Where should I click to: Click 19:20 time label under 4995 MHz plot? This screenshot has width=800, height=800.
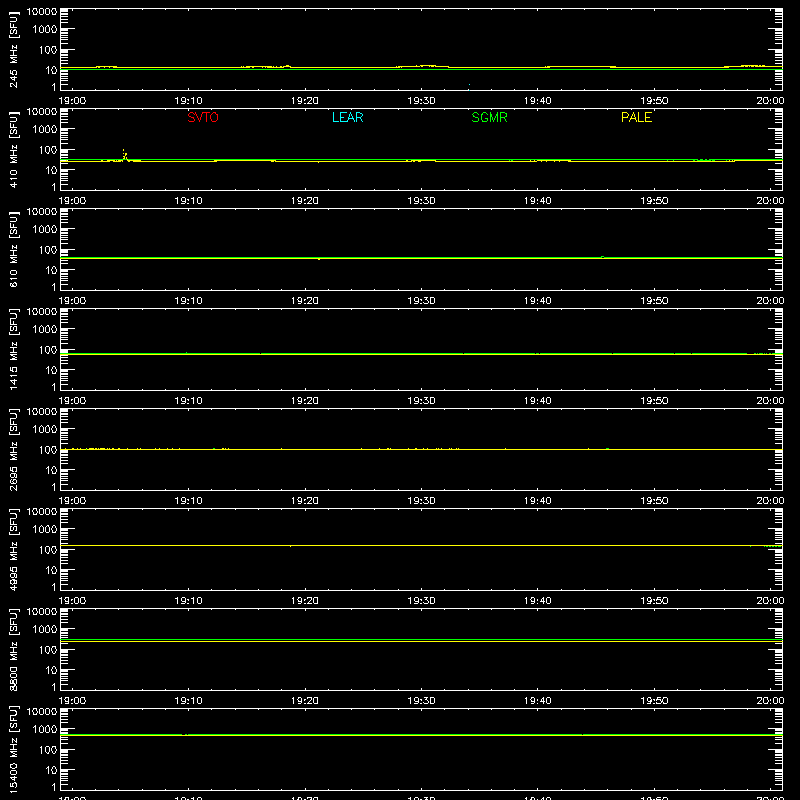[x=305, y=601]
